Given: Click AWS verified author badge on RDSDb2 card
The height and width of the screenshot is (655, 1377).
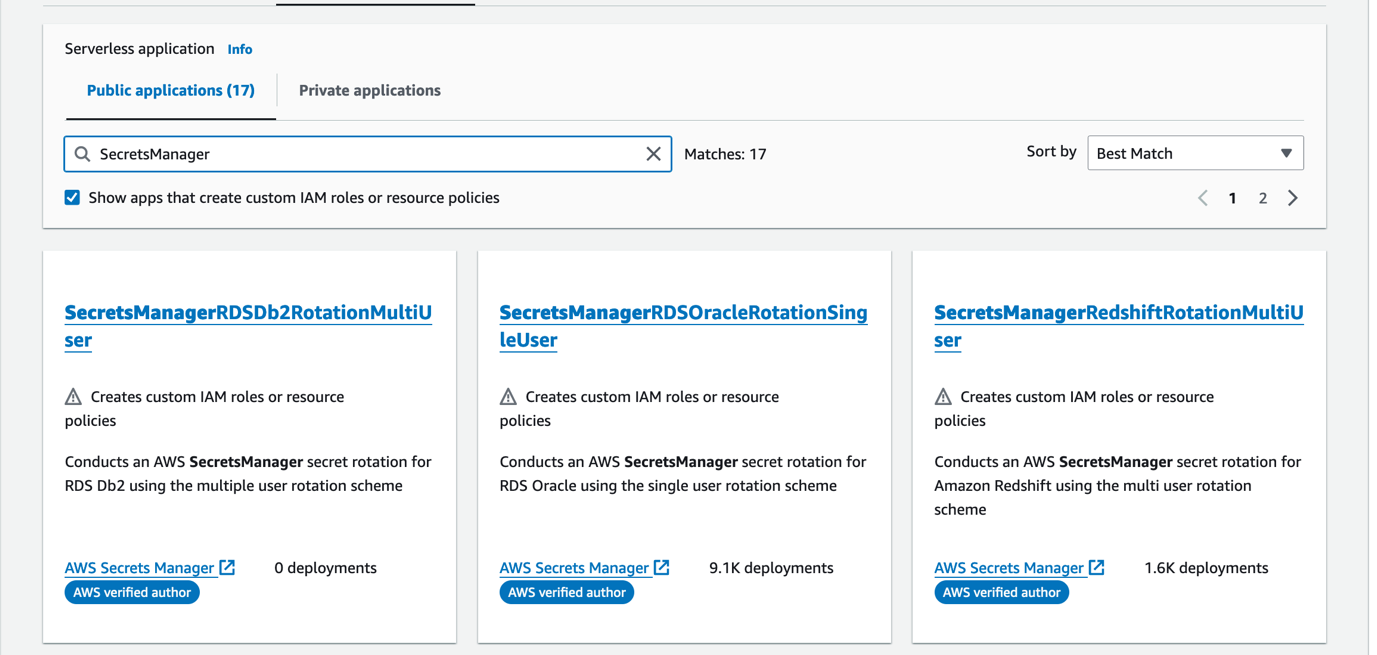Looking at the screenshot, I should [132, 592].
